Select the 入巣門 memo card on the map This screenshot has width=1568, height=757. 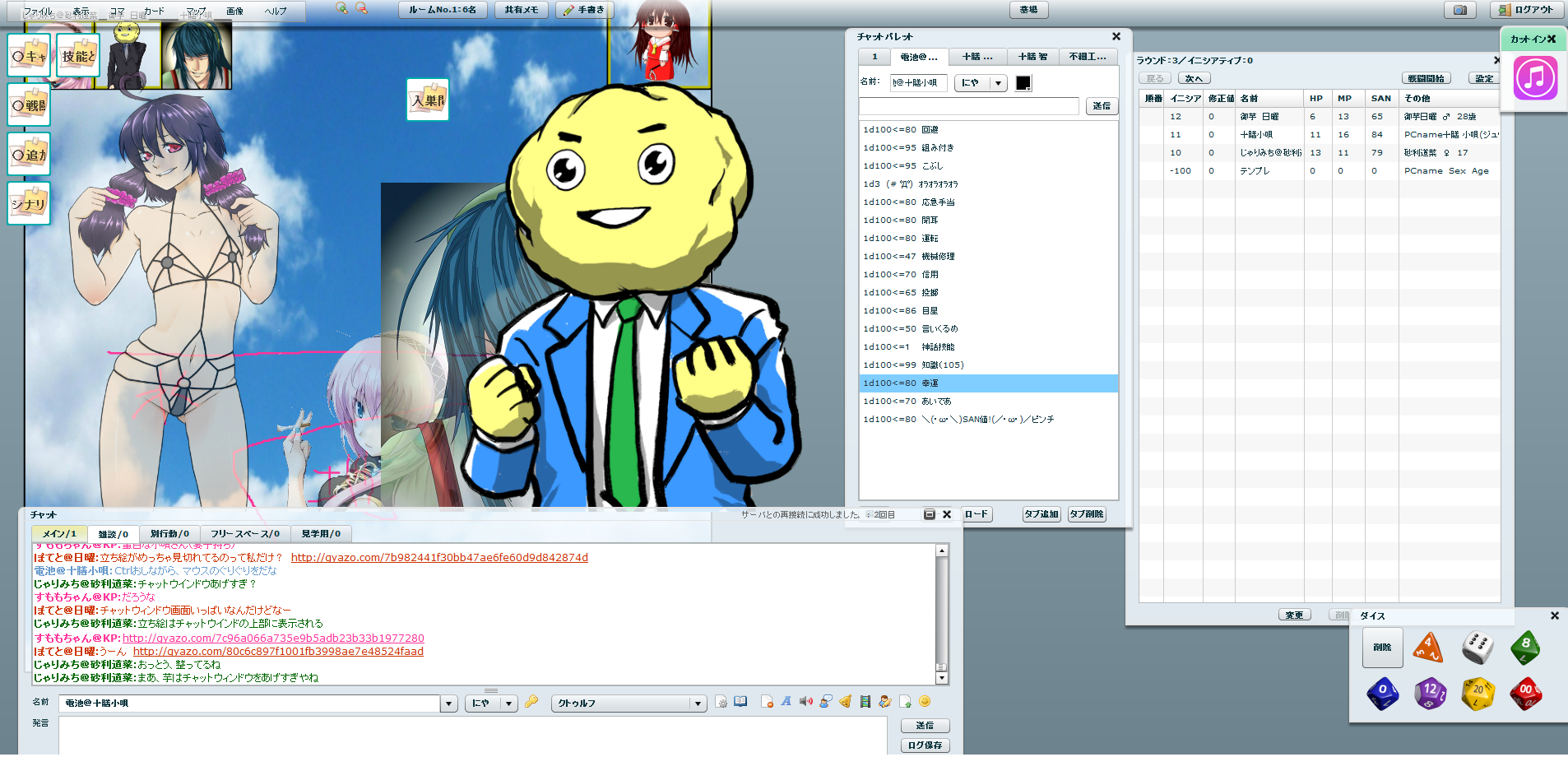428,100
